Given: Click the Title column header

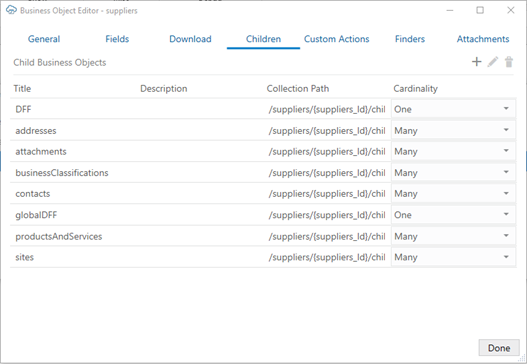Looking at the screenshot, I should (x=22, y=89).
